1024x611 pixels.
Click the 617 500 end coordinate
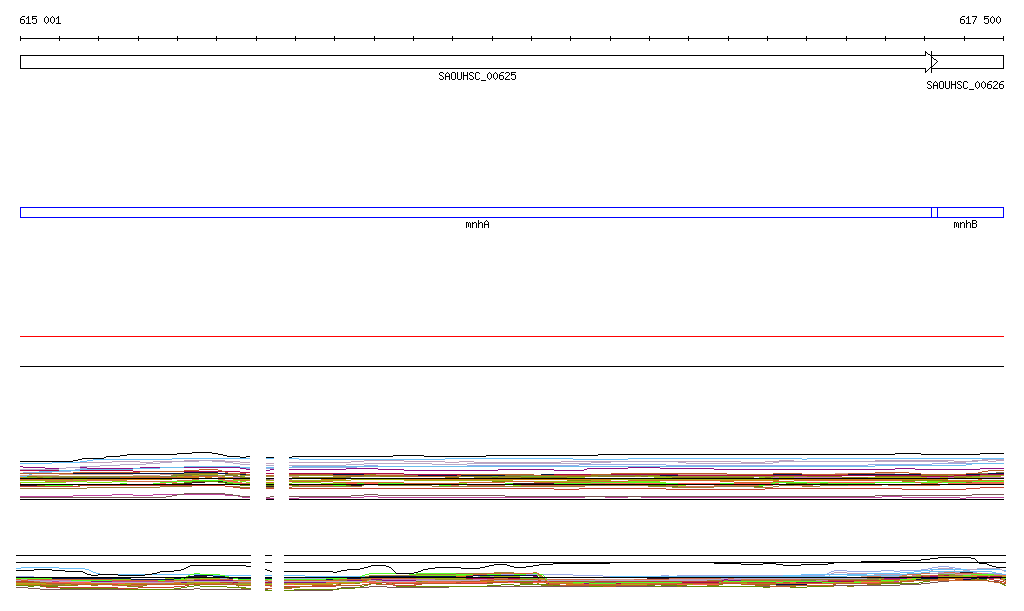(980, 20)
